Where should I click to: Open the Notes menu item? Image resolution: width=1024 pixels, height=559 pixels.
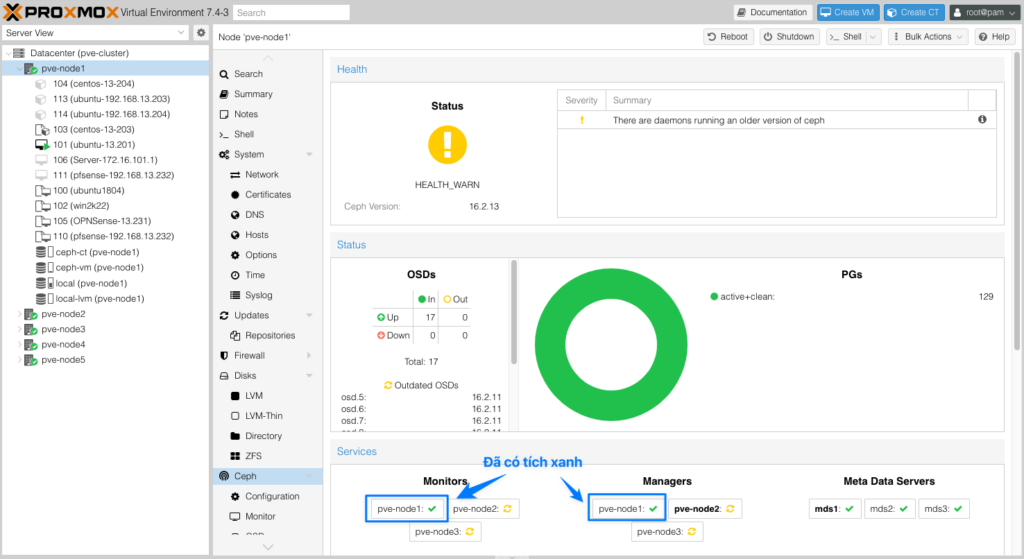click(267, 114)
